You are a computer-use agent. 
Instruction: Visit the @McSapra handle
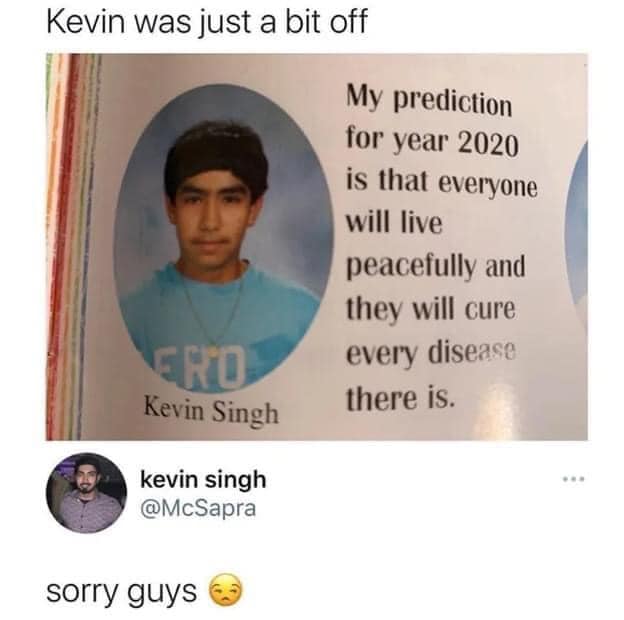(198, 508)
